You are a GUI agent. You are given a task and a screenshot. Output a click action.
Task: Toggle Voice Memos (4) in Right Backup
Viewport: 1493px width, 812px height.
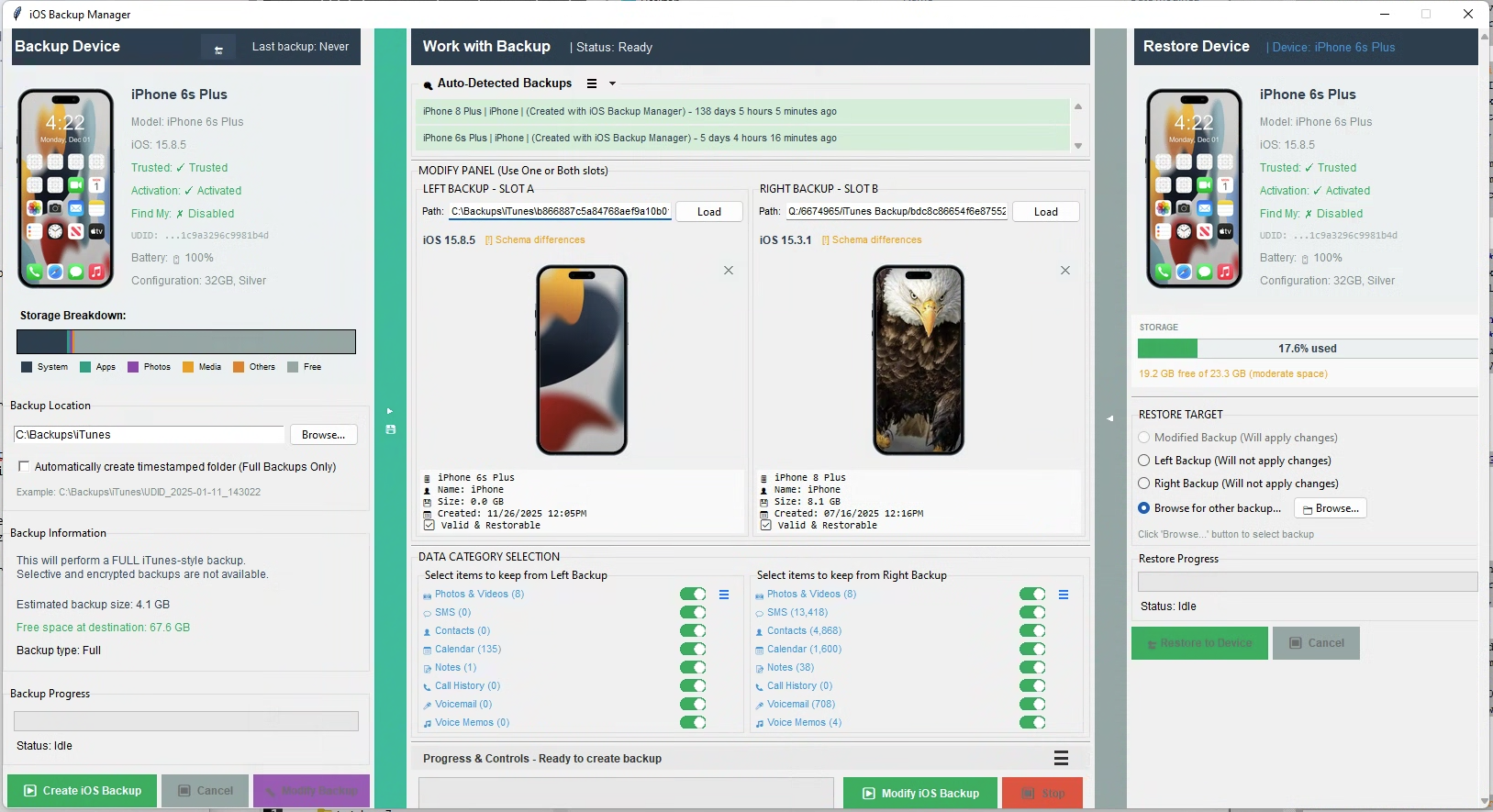coord(1032,723)
